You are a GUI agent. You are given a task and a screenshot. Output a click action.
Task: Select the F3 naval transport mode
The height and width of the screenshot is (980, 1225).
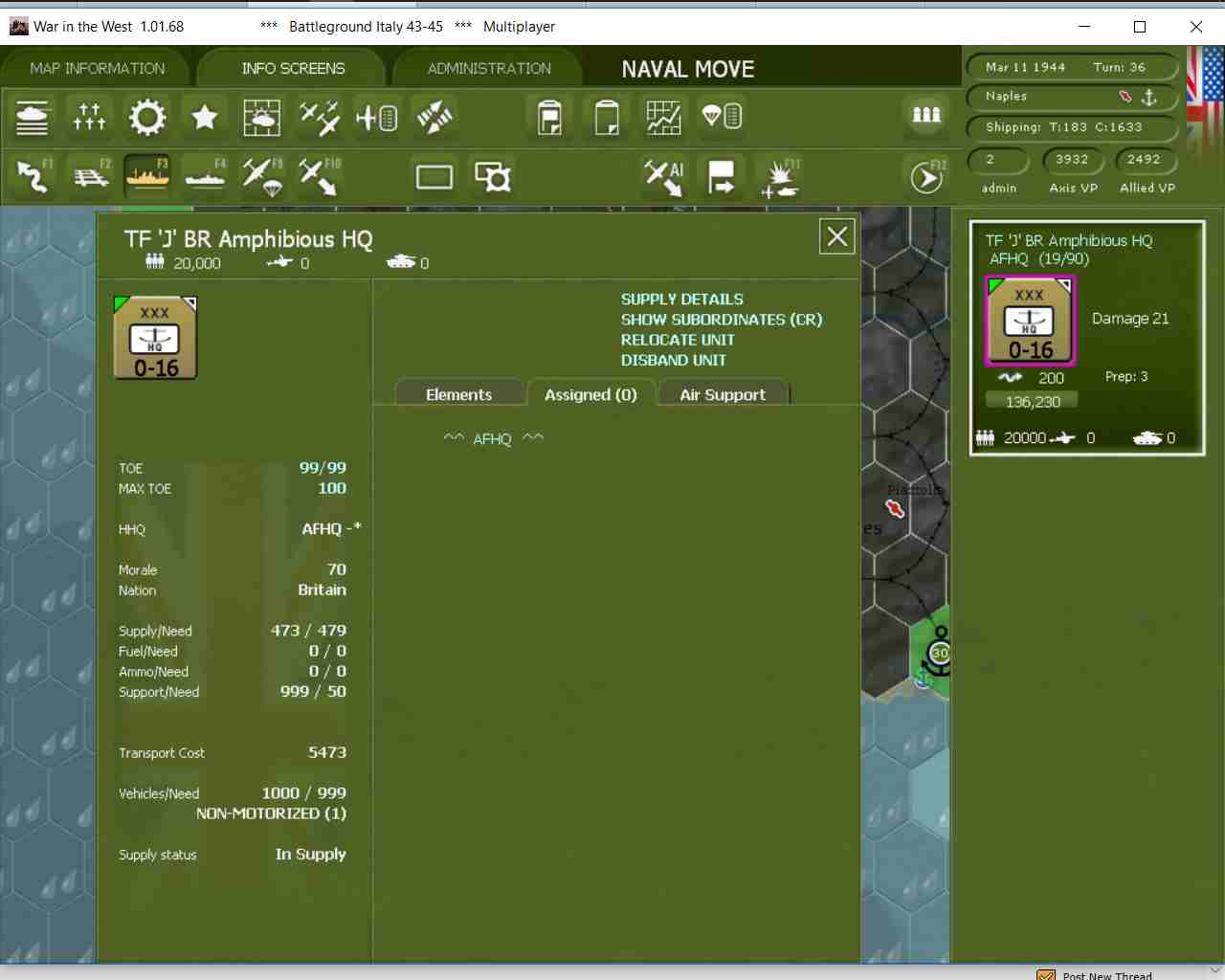coord(147,176)
